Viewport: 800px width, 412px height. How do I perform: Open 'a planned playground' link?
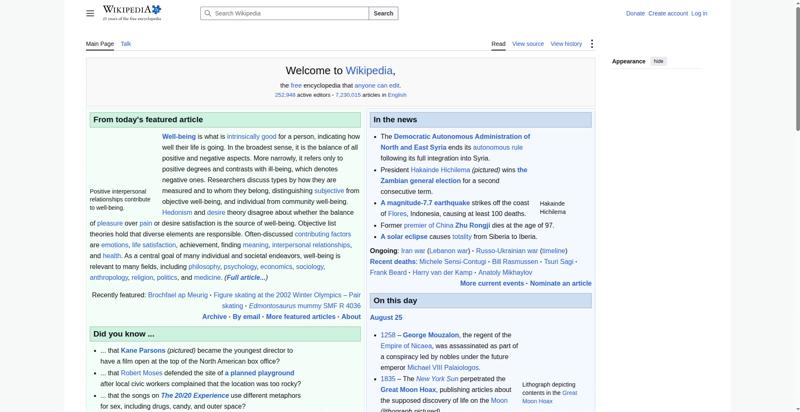[260, 373]
